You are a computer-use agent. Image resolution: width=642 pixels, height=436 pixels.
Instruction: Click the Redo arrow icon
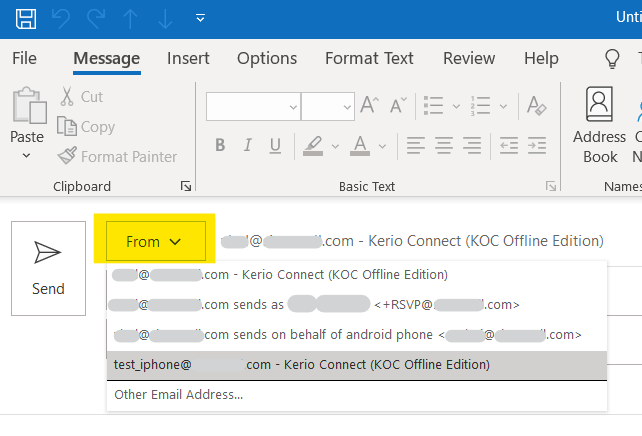(x=96, y=19)
